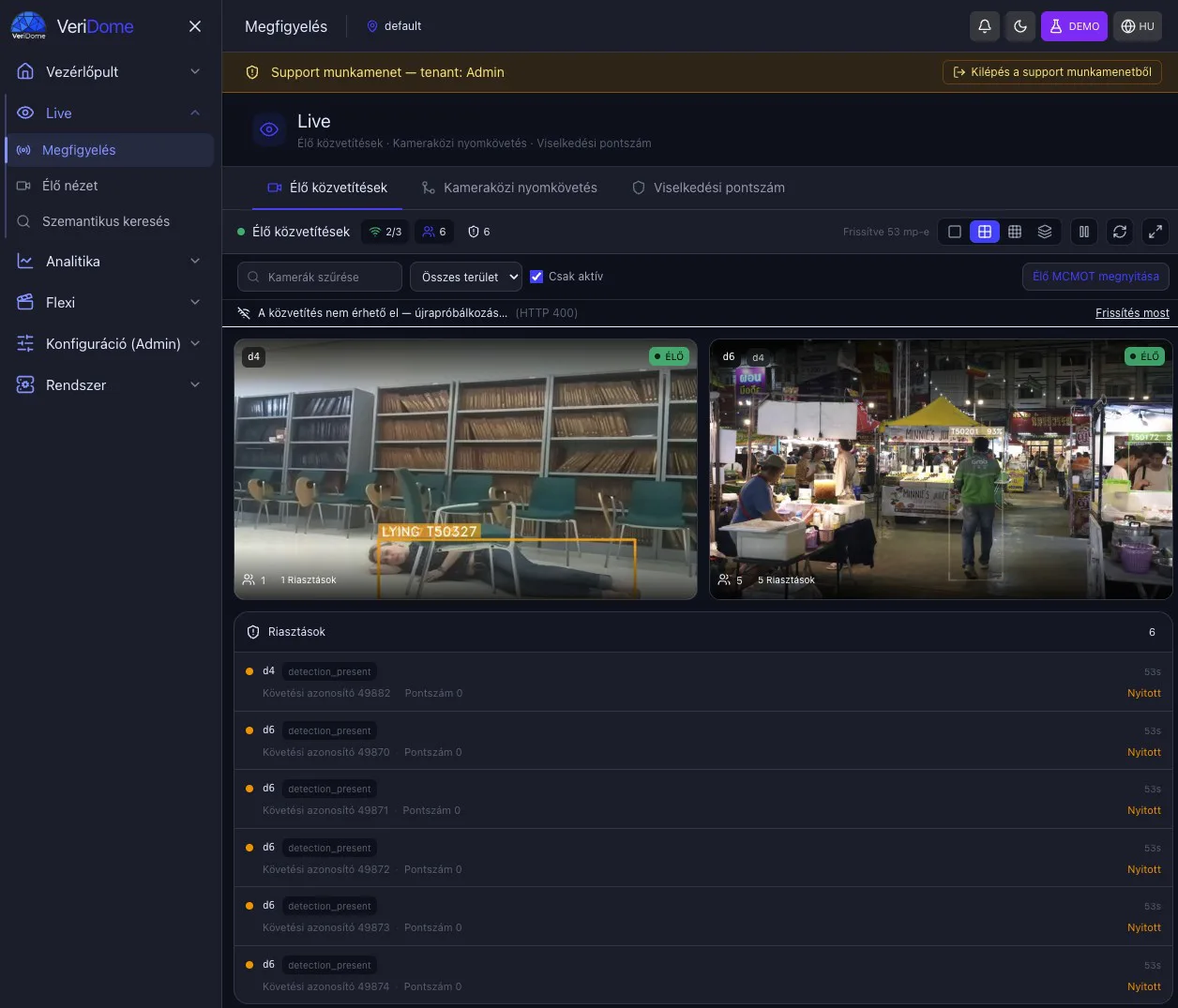Image resolution: width=1178 pixels, height=1008 pixels.
Task: Click the shield alerts badge in stream toolbar
Action: 478,232
